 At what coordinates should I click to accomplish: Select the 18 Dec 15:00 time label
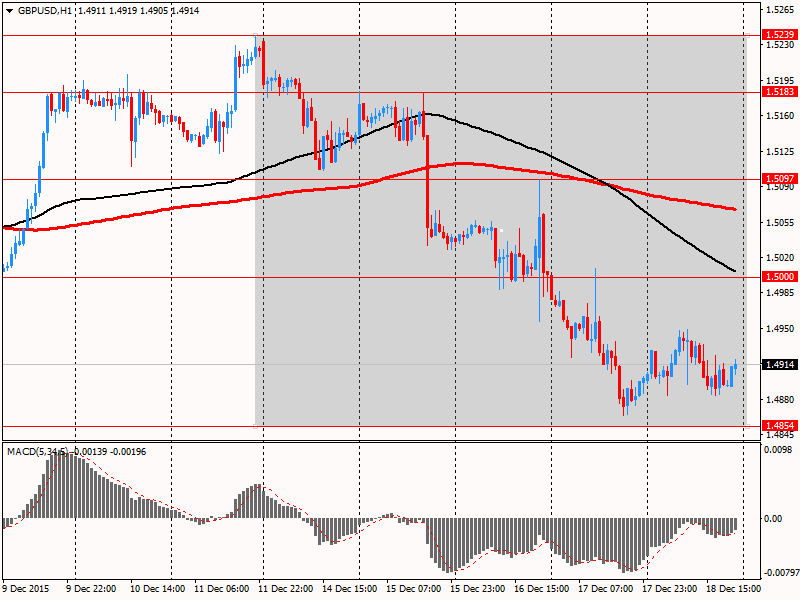click(733, 588)
